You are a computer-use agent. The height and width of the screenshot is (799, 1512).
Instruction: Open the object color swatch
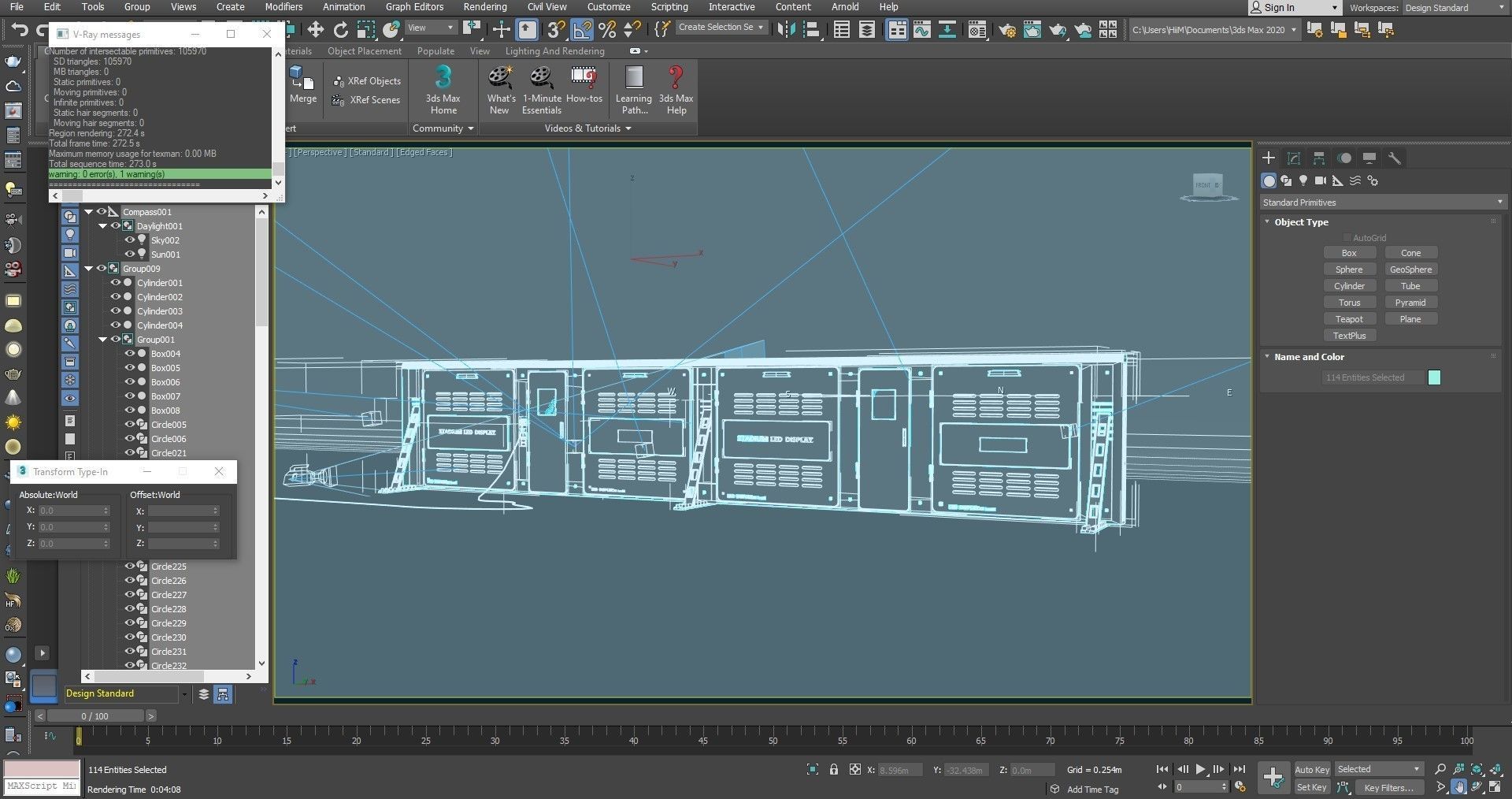[1434, 377]
